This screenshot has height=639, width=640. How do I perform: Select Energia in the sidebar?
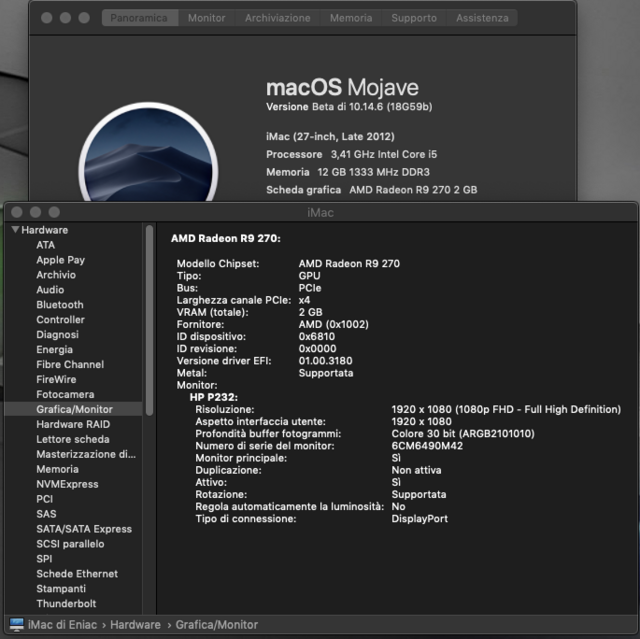click(x=54, y=350)
